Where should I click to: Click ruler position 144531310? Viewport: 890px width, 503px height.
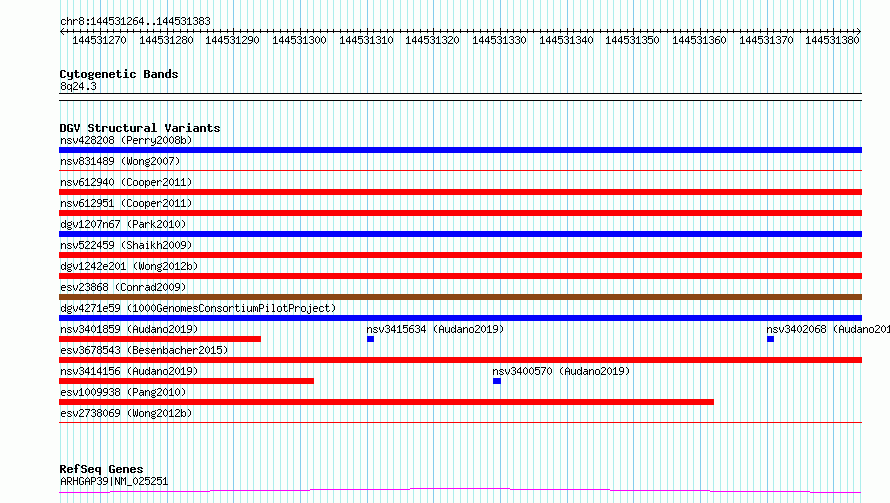pos(366,40)
